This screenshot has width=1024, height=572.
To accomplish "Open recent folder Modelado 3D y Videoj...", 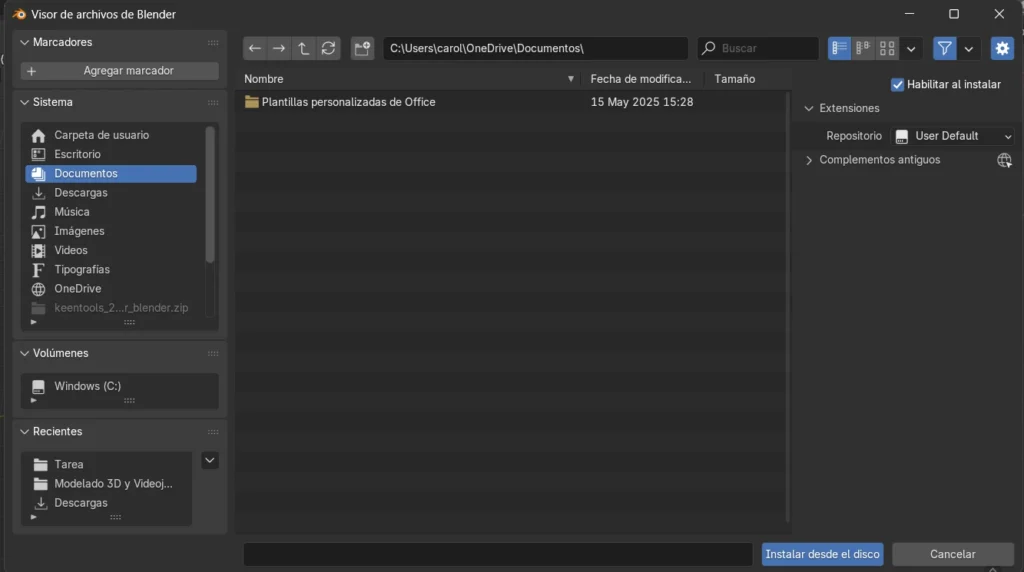I will (x=108, y=484).
